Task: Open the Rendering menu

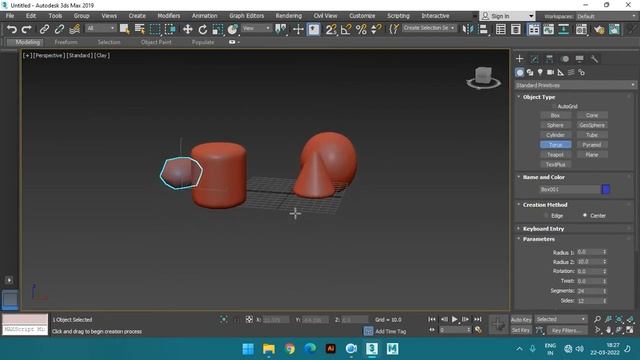Action: point(289,16)
